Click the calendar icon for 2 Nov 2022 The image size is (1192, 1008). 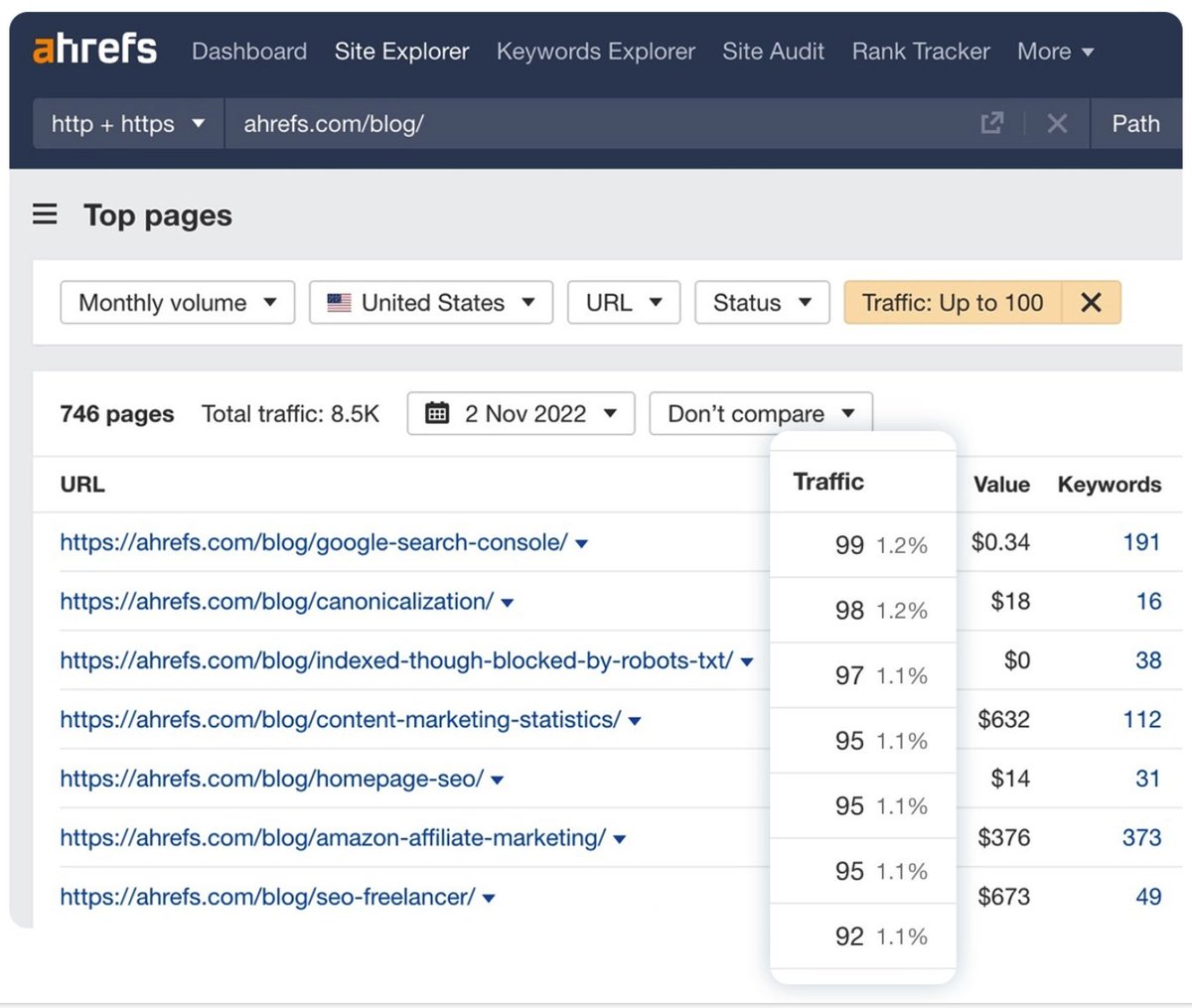pos(437,413)
